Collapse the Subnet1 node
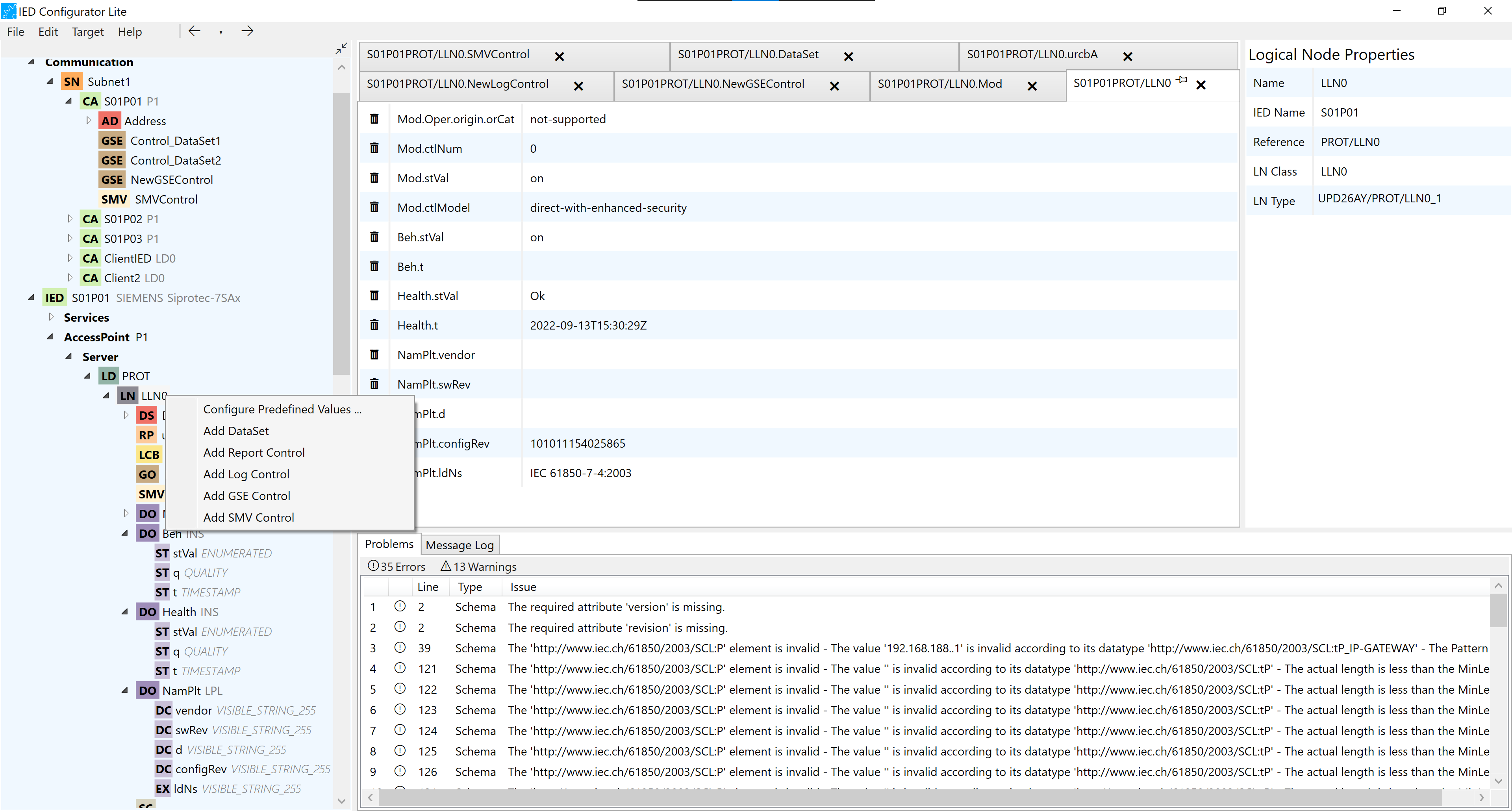This screenshot has width=1512, height=811. pos(50,81)
